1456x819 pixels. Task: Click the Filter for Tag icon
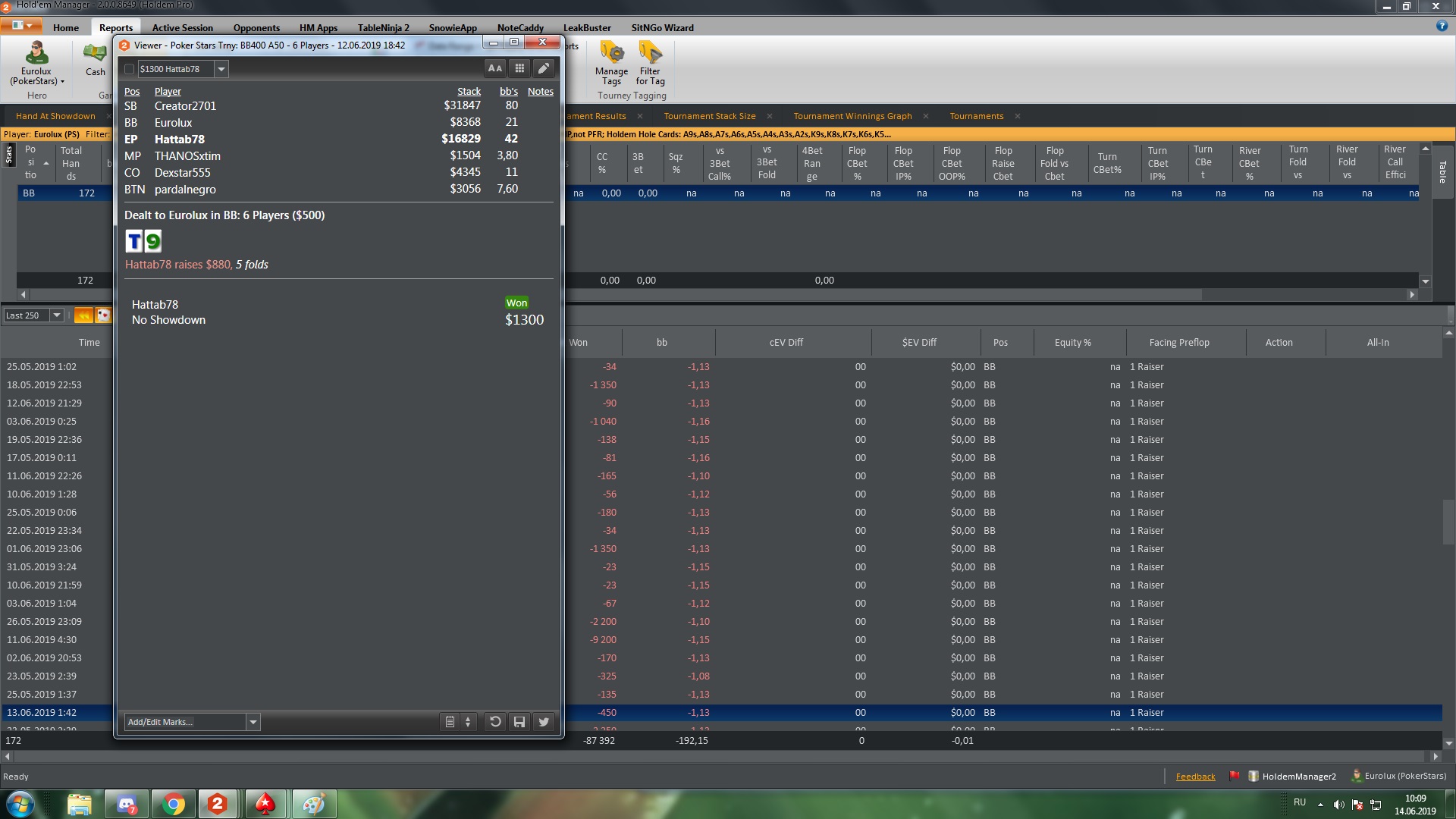650,53
